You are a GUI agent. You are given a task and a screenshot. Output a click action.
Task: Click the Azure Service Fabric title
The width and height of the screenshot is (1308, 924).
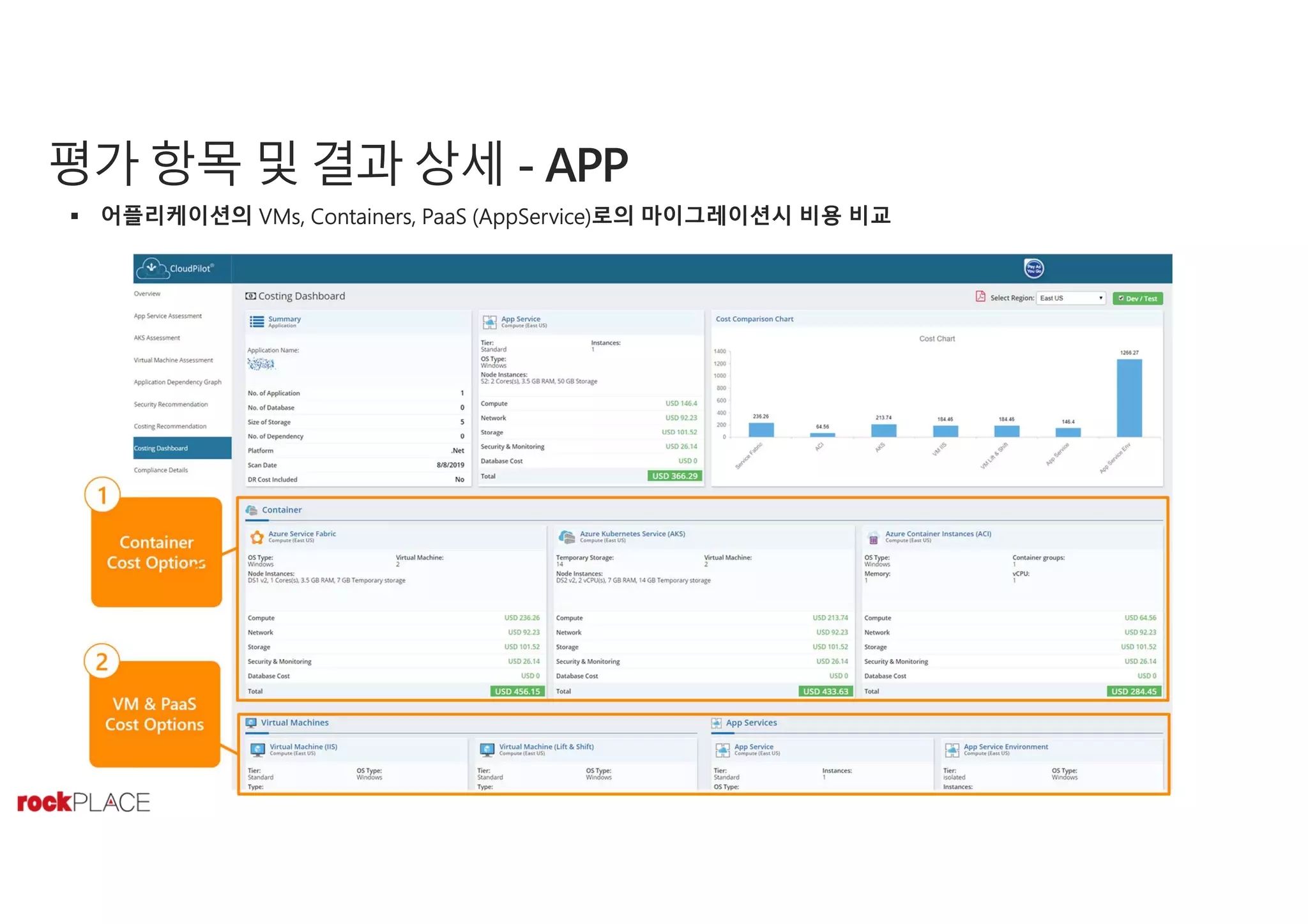click(302, 534)
